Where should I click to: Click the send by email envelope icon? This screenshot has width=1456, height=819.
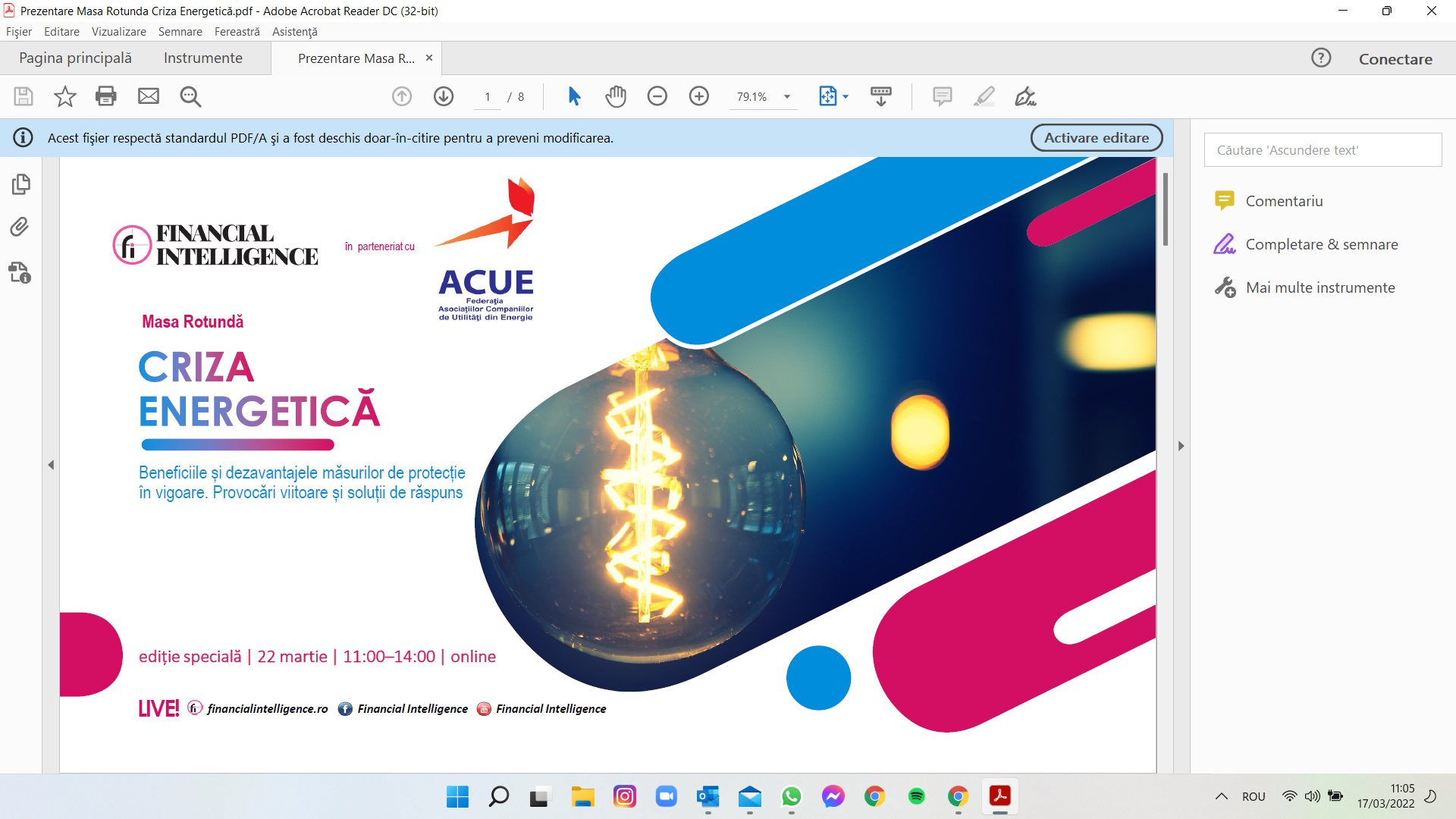coord(149,96)
